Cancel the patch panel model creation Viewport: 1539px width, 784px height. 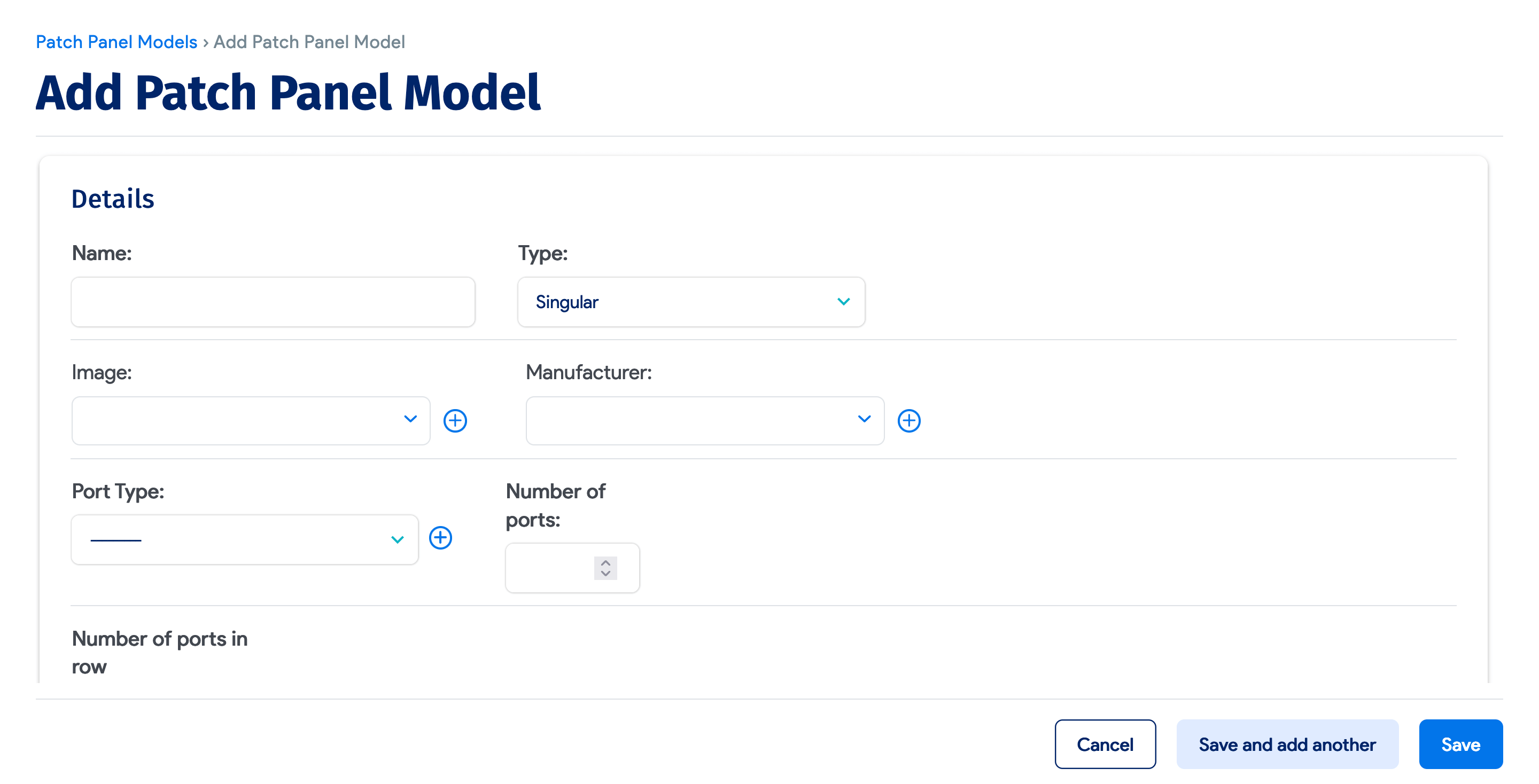[x=1105, y=744]
